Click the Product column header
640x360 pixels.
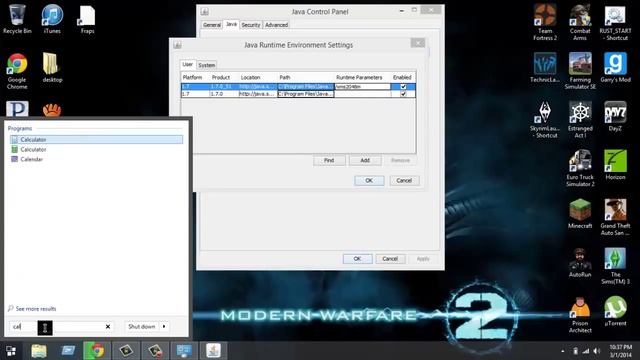[x=221, y=77]
